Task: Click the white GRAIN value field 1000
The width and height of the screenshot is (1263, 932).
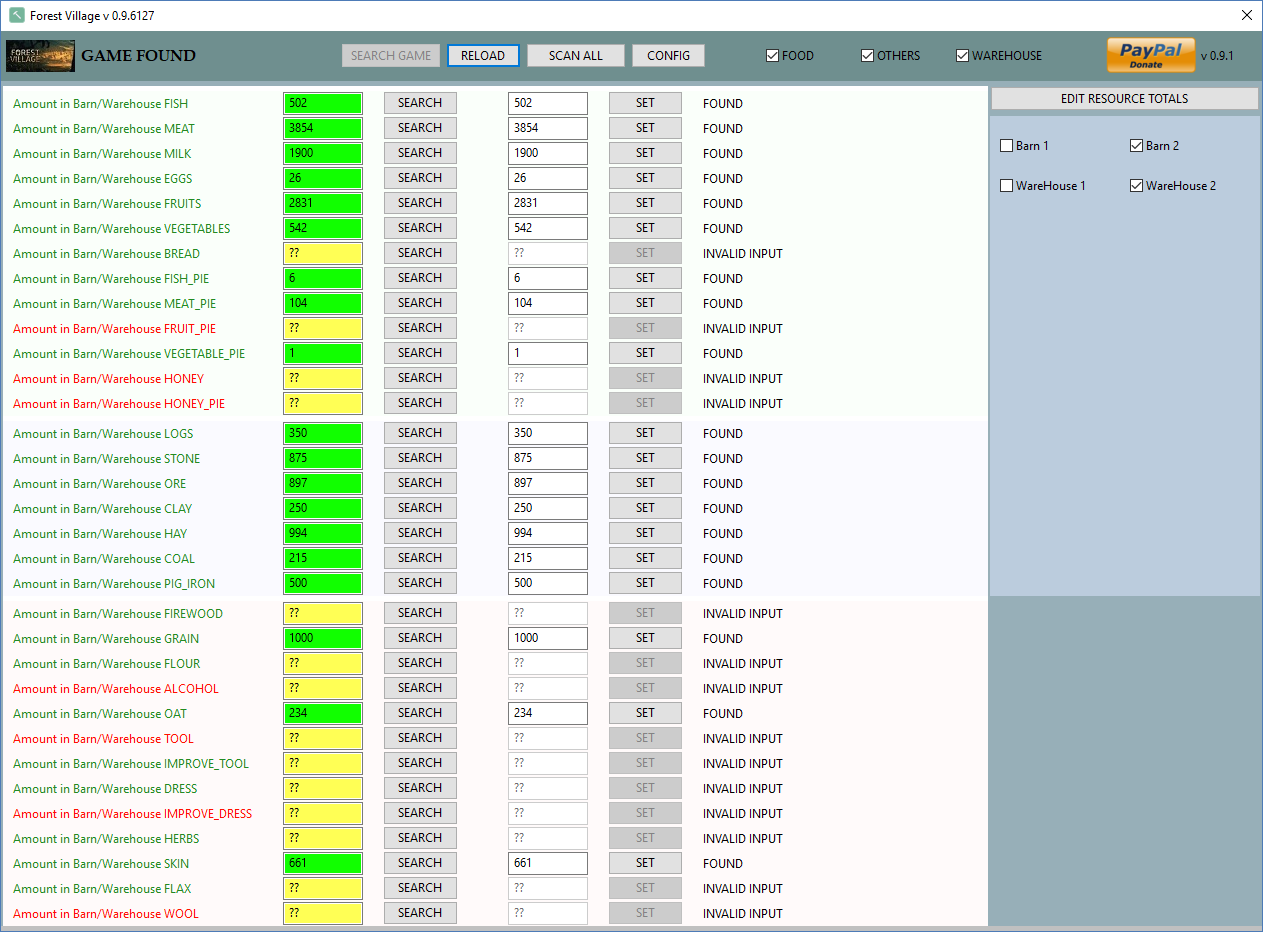Action: point(548,638)
